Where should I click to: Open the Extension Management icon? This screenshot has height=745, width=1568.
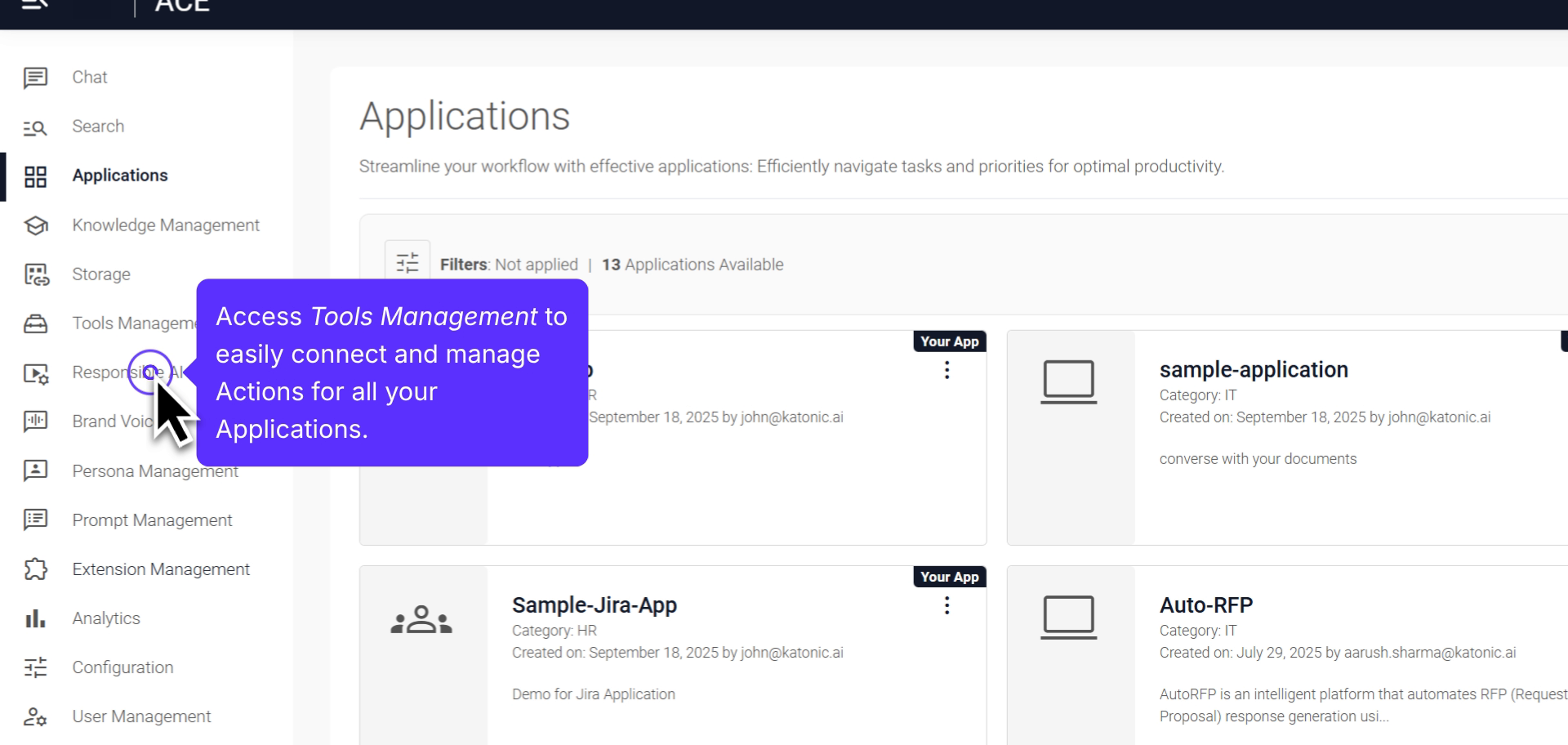pyautogui.click(x=36, y=569)
